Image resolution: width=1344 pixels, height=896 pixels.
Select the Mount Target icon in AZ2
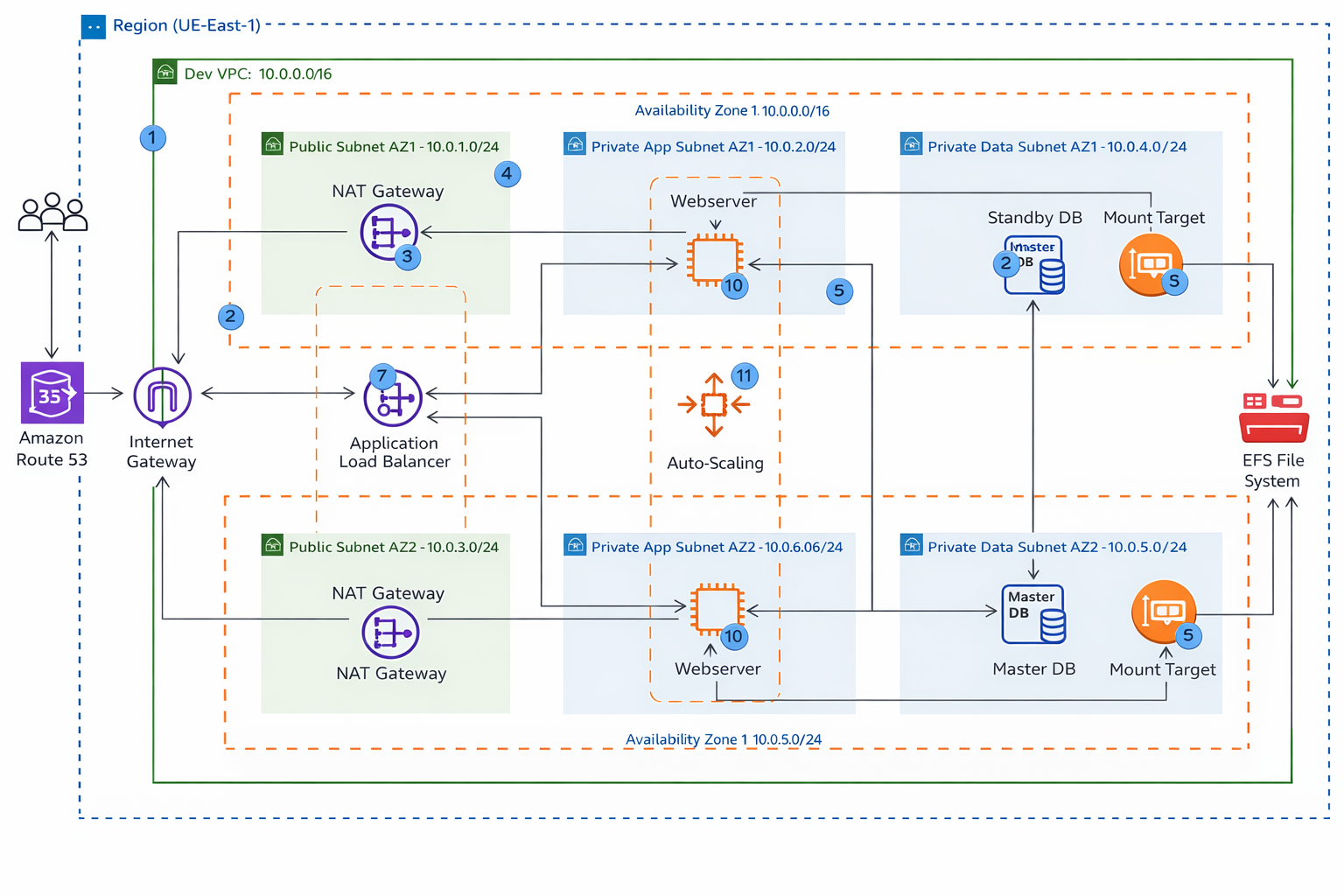[1164, 612]
